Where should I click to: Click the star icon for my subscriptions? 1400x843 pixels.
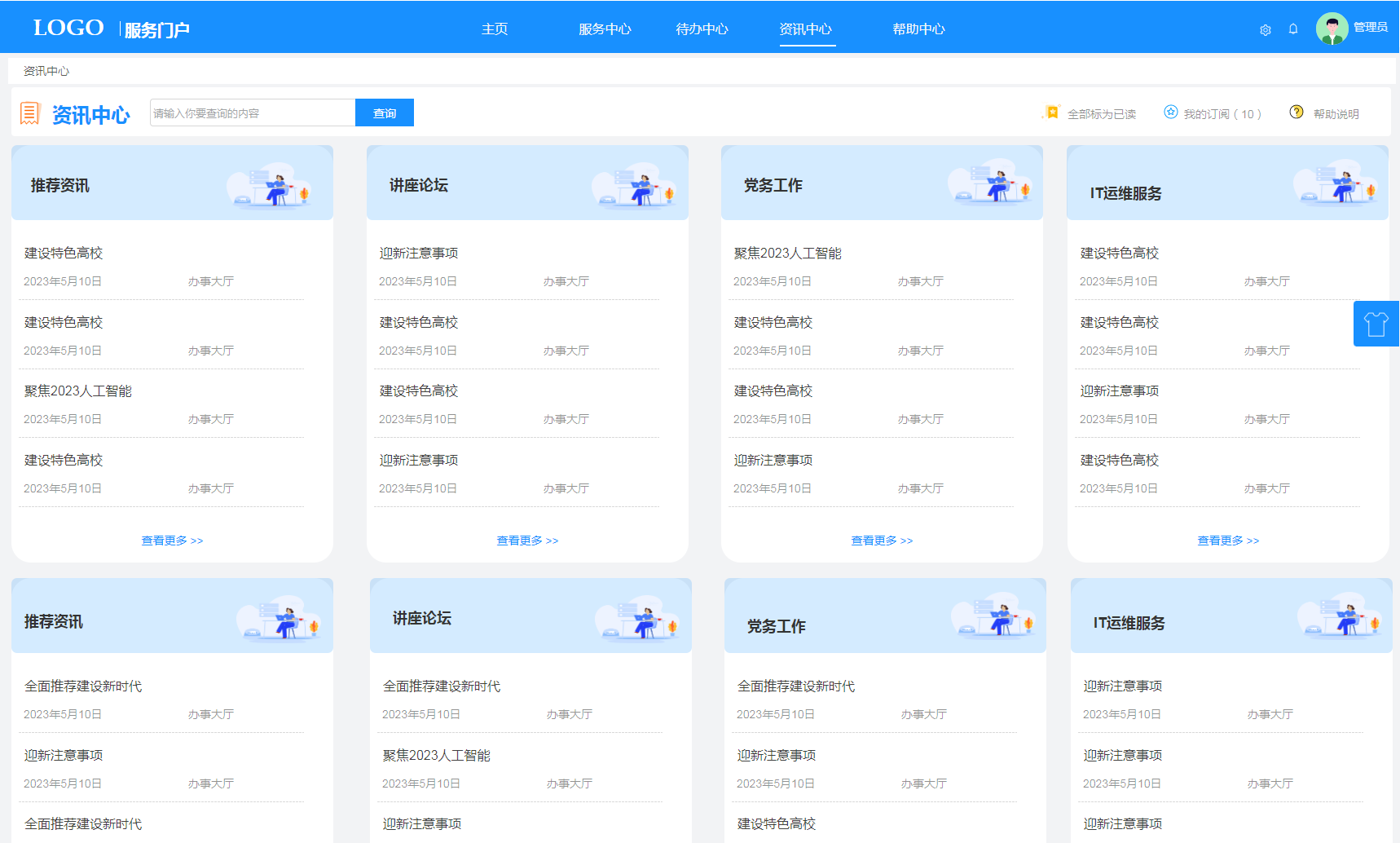click(x=1170, y=113)
